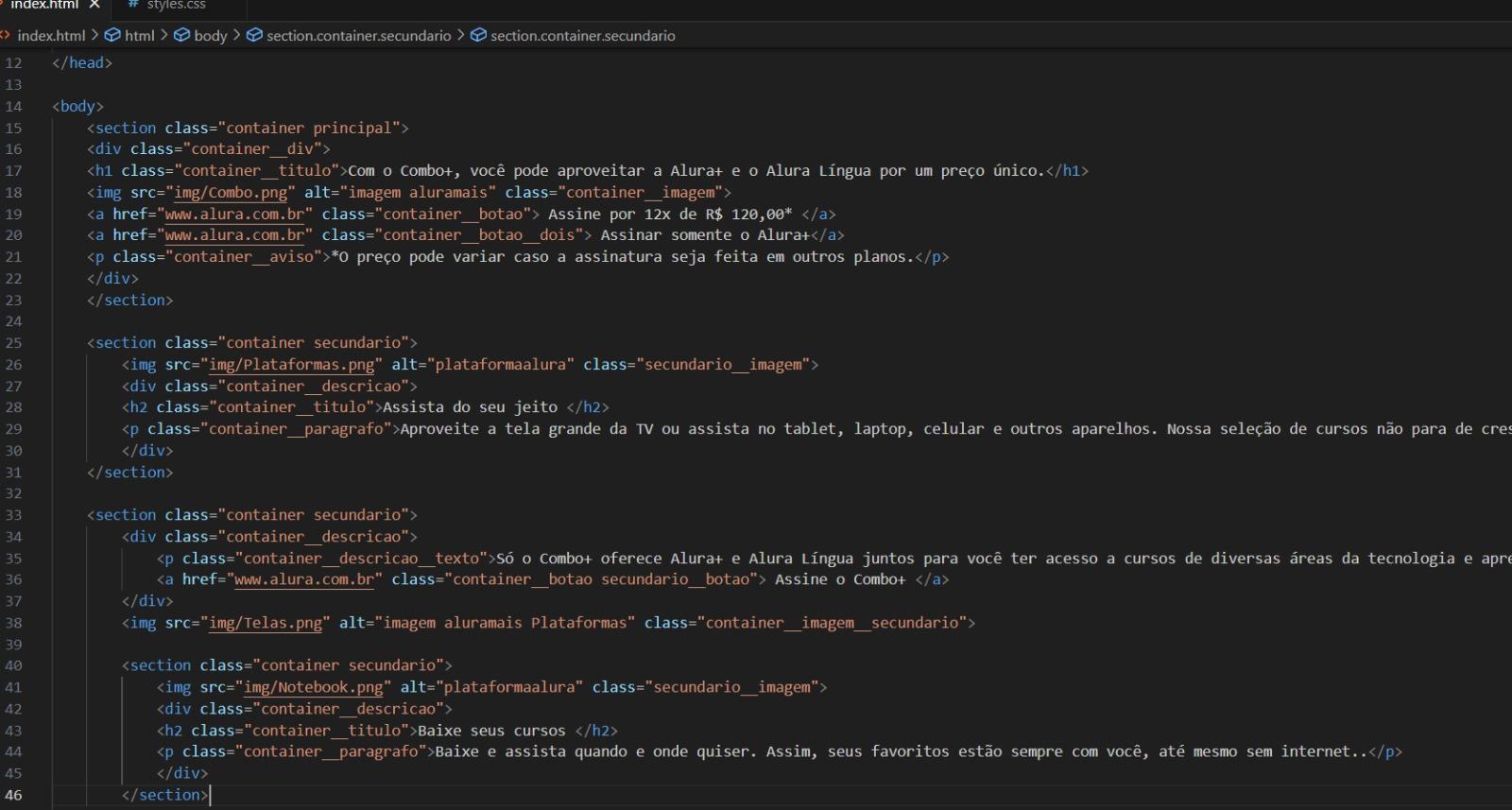The height and width of the screenshot is (810, 1512).
Task: Click the opening <body> tag
Action: point(78,107)
